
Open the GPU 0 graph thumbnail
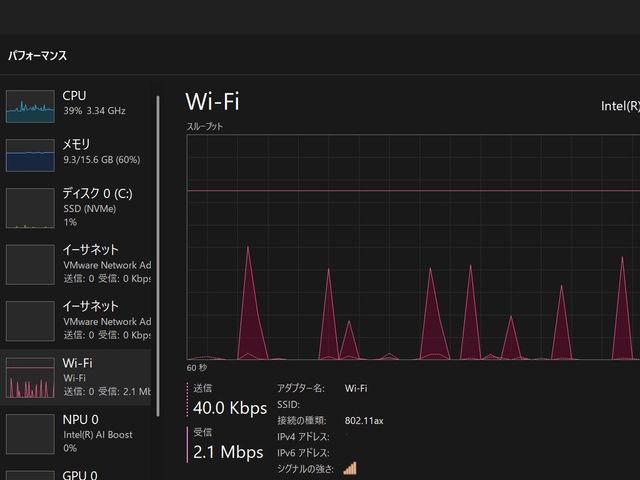pyautogui.click(x=30, y=474)
